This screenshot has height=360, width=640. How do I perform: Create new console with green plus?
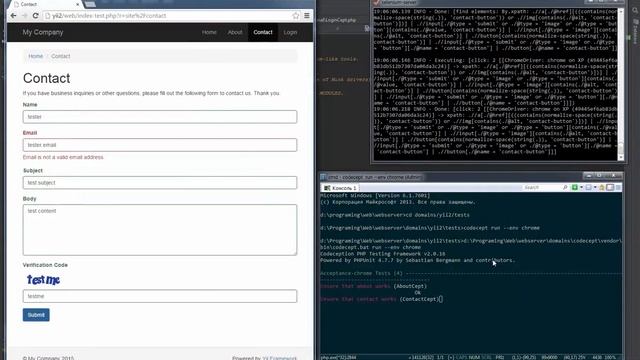point(575,187)
